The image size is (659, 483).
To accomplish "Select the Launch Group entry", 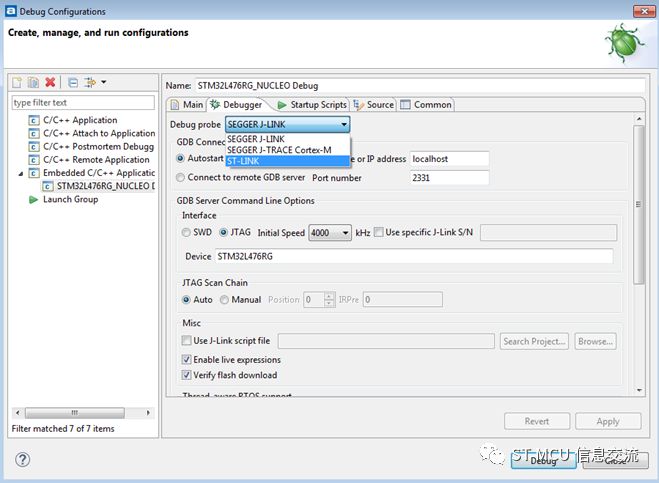I will pos(70,199).
